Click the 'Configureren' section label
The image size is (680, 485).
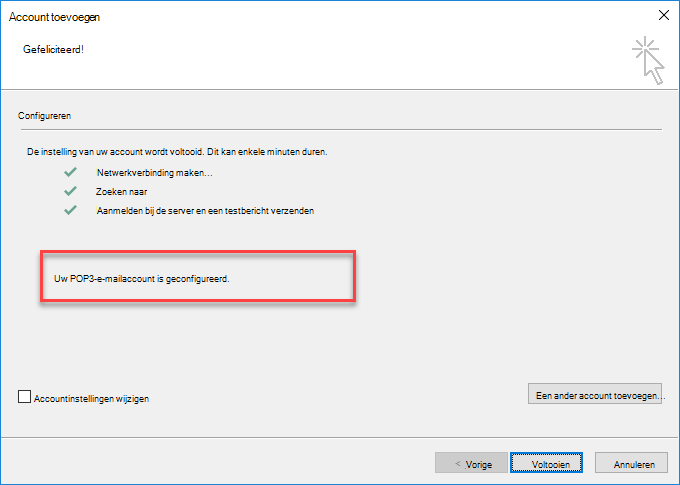(x=44, y=116)
